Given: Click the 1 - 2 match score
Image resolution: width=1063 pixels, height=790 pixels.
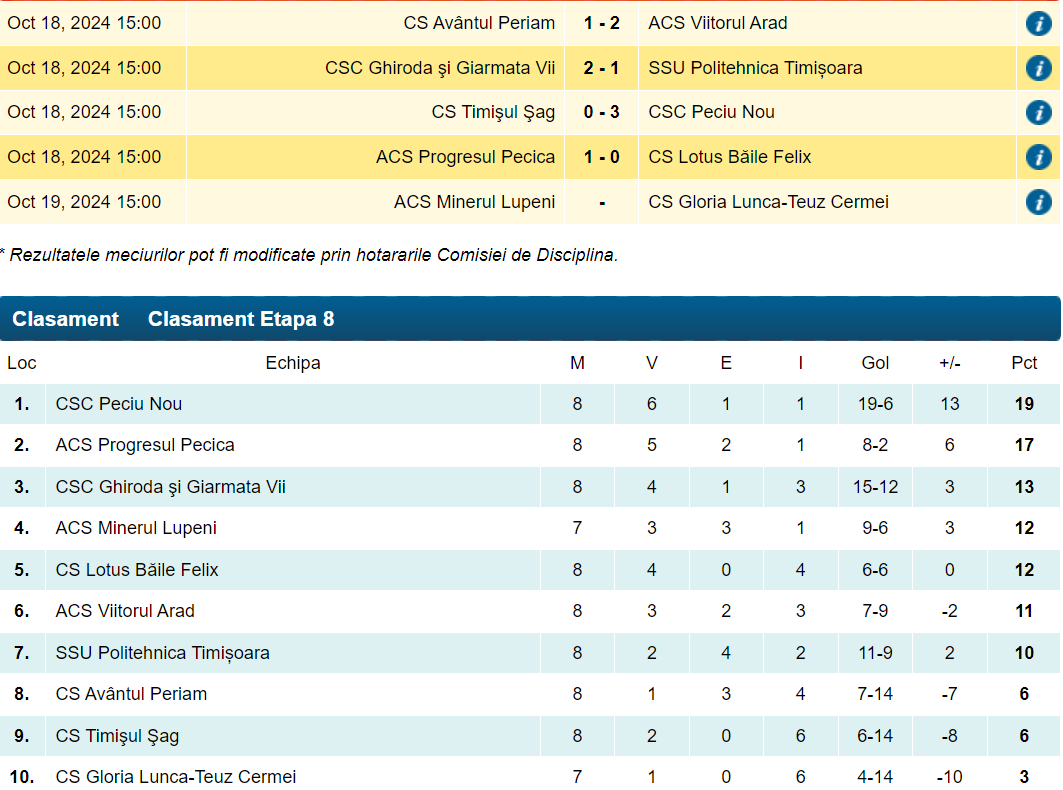Looking at the screenshot, I should pyautogui.click(x=601, y=23).
